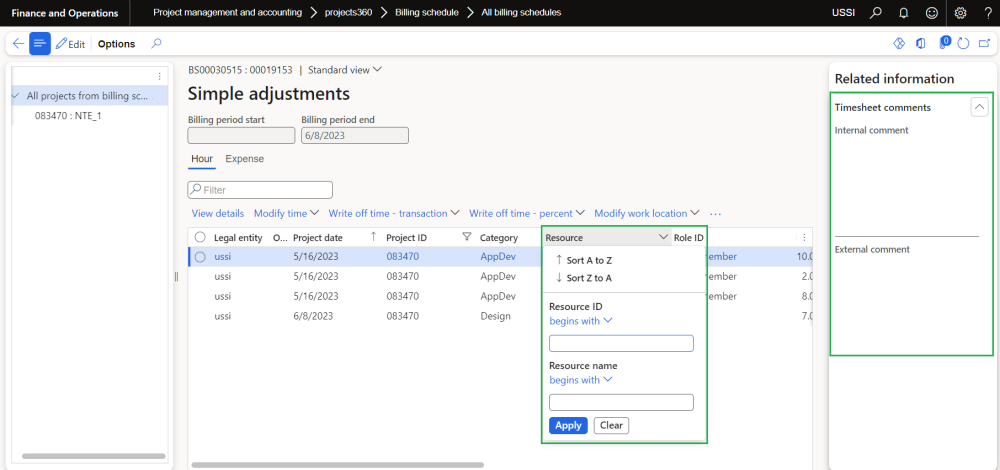The image size is (1000, 470).
Task: Select the first ussi row radio button
Action: [x=200, y=257]
